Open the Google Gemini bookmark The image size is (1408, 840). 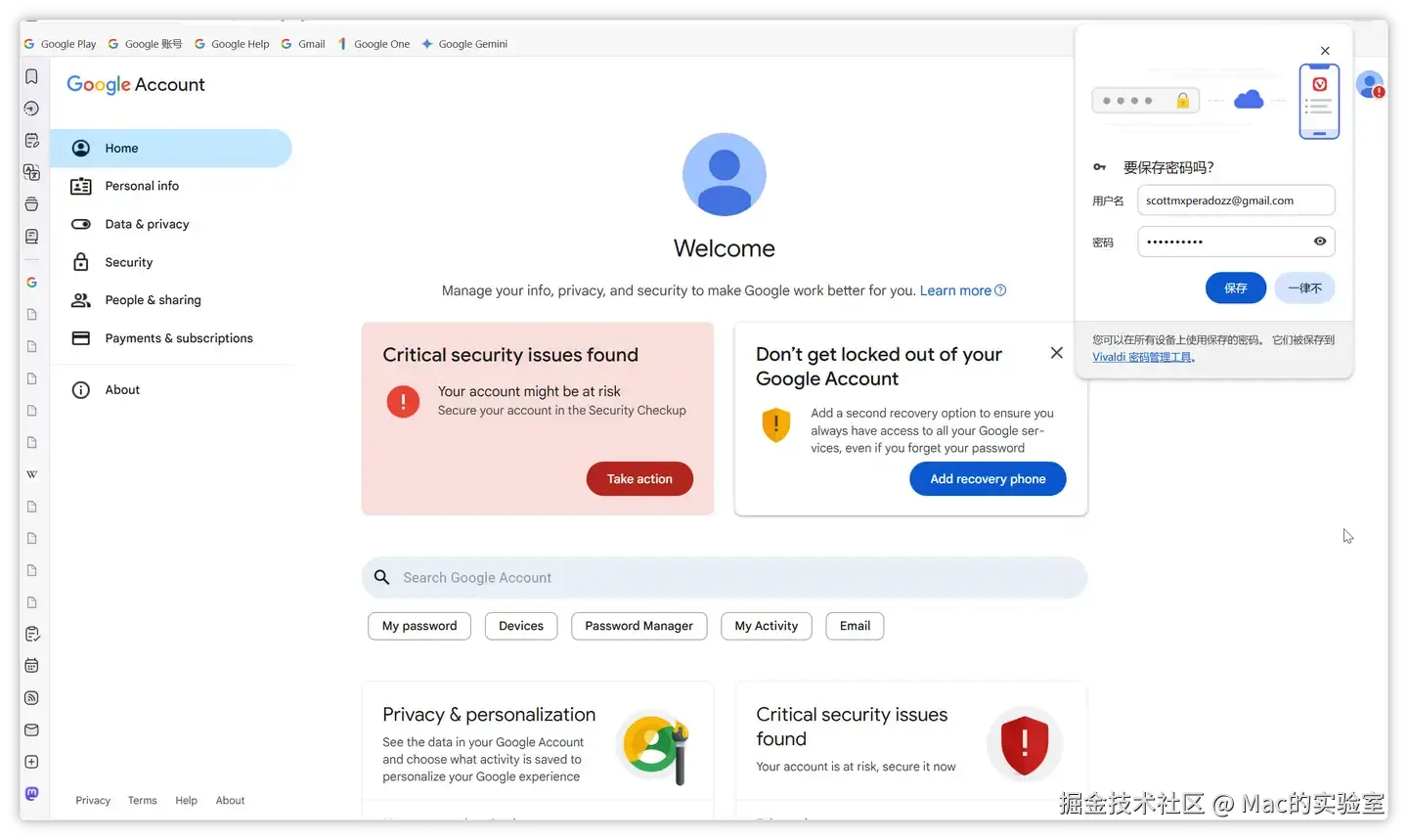coord(464,44)
